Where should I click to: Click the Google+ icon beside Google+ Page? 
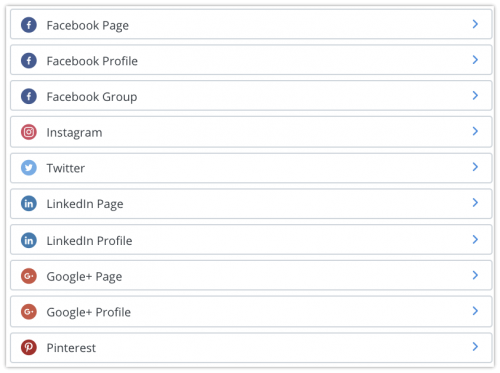pyautogui.click(x=29, y=276)
